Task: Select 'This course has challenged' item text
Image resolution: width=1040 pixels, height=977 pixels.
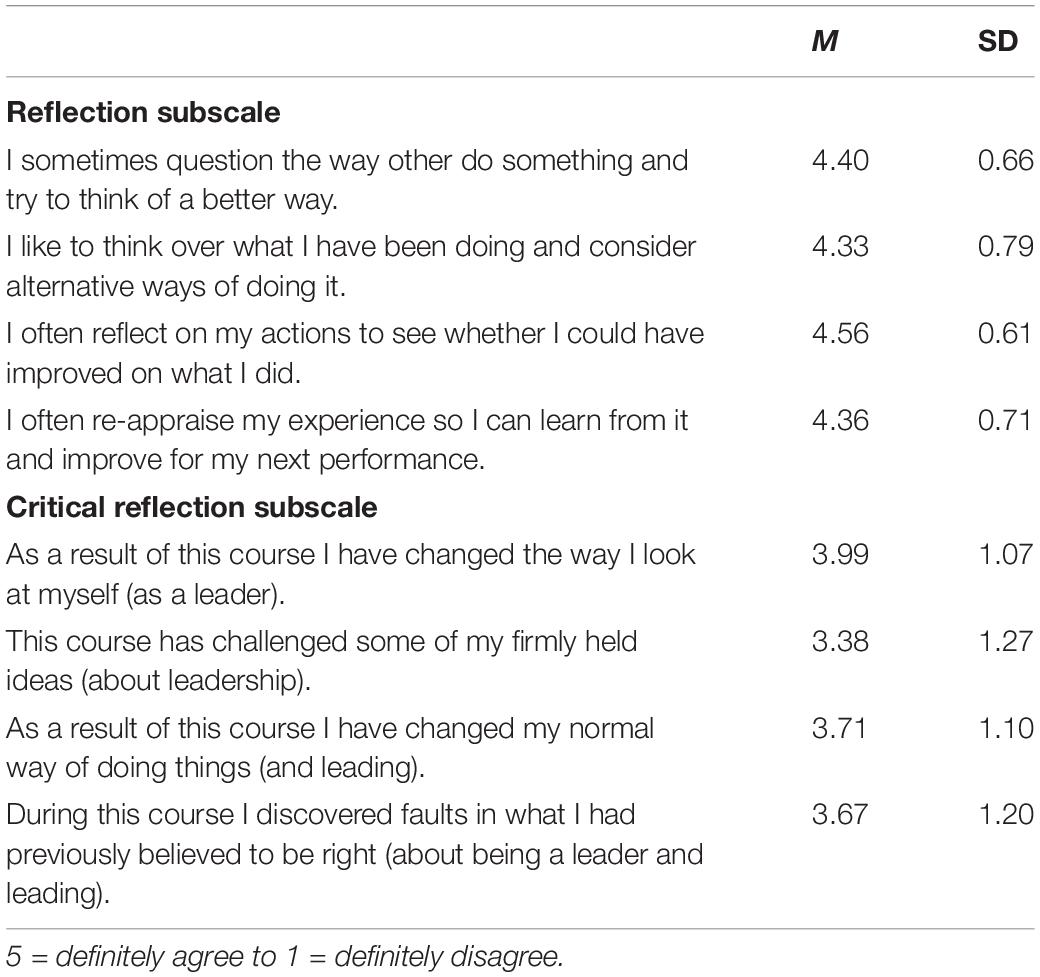Action: [x=322, y=661]
